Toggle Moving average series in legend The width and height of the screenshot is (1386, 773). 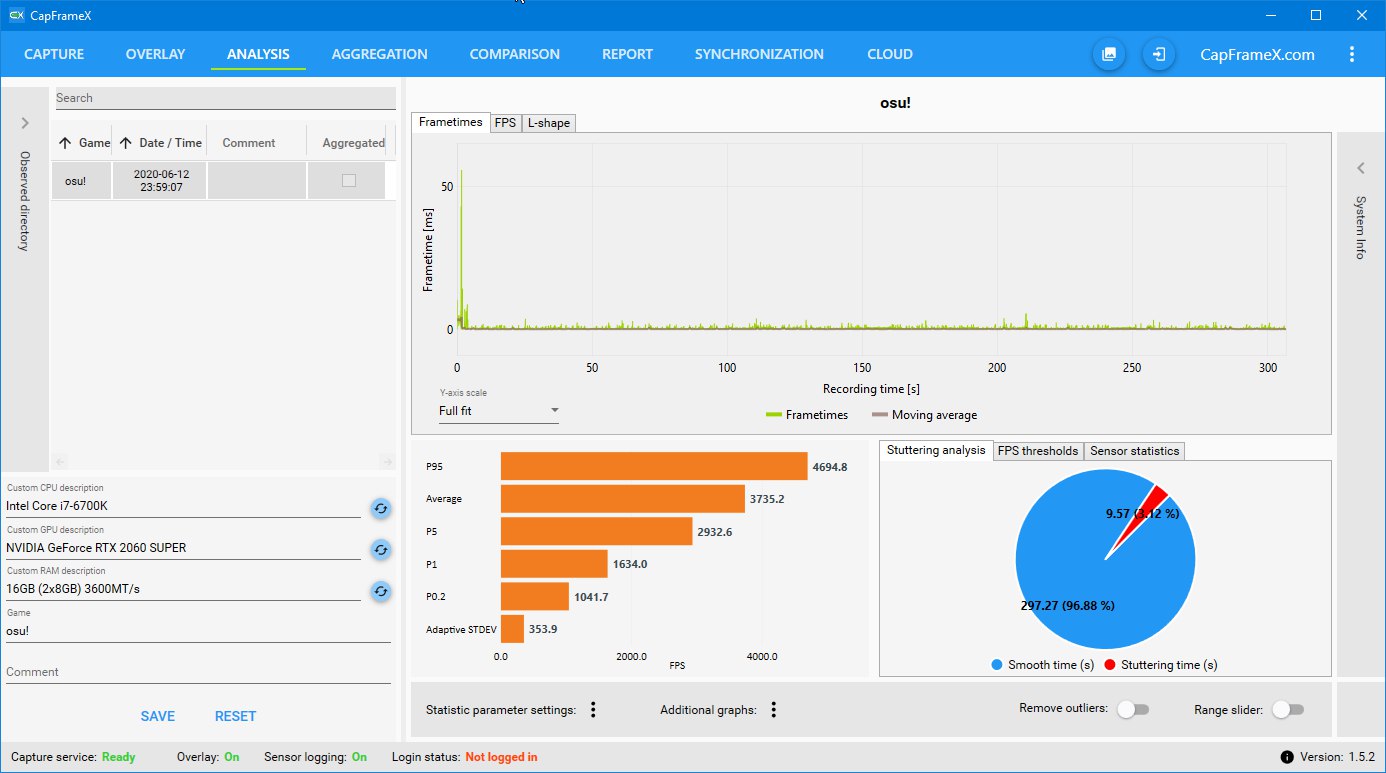click(925, 415)
